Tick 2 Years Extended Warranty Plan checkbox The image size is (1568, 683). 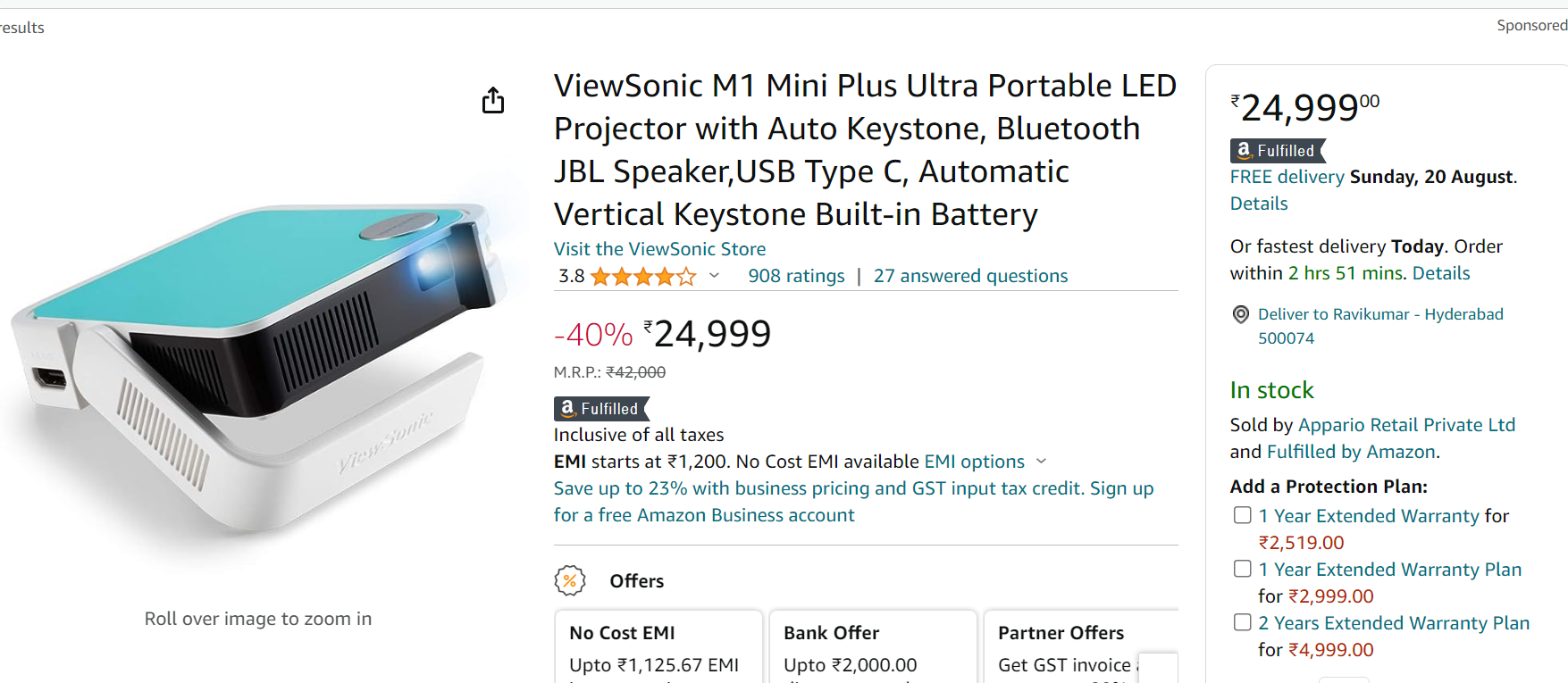pos(1242,622)
